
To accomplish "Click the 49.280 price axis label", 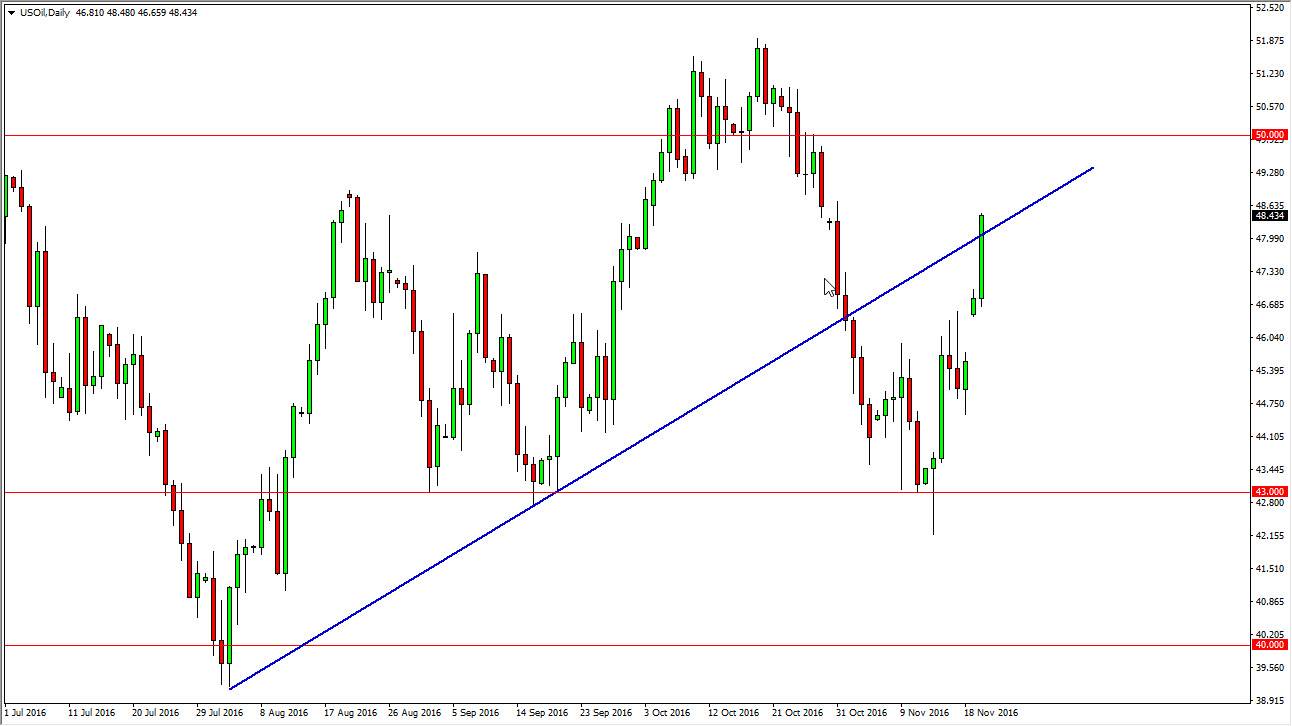I will pos(1270,173).
